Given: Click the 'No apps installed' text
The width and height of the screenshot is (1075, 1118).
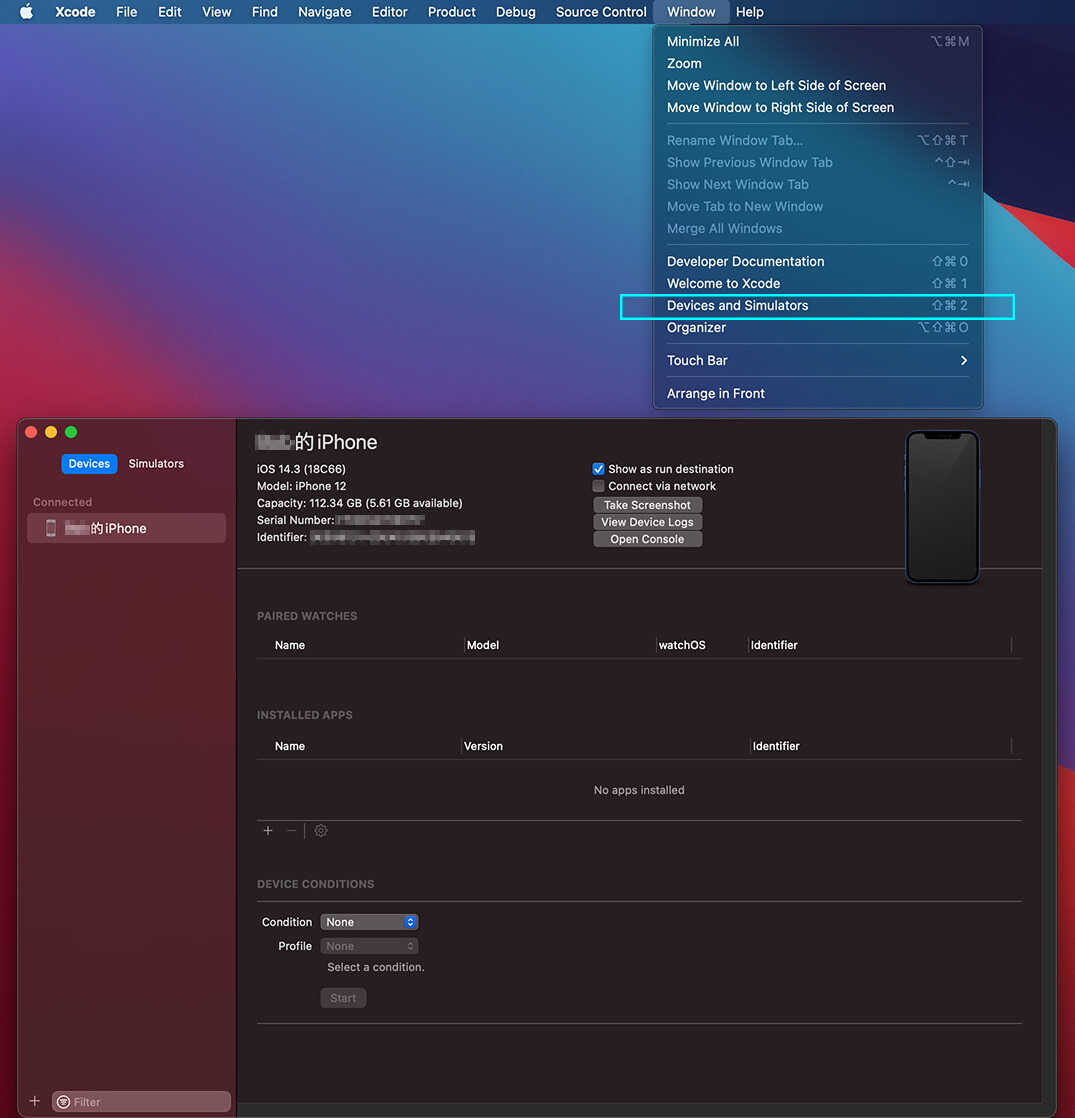Looking at the screenshot, I should point(639,790).
